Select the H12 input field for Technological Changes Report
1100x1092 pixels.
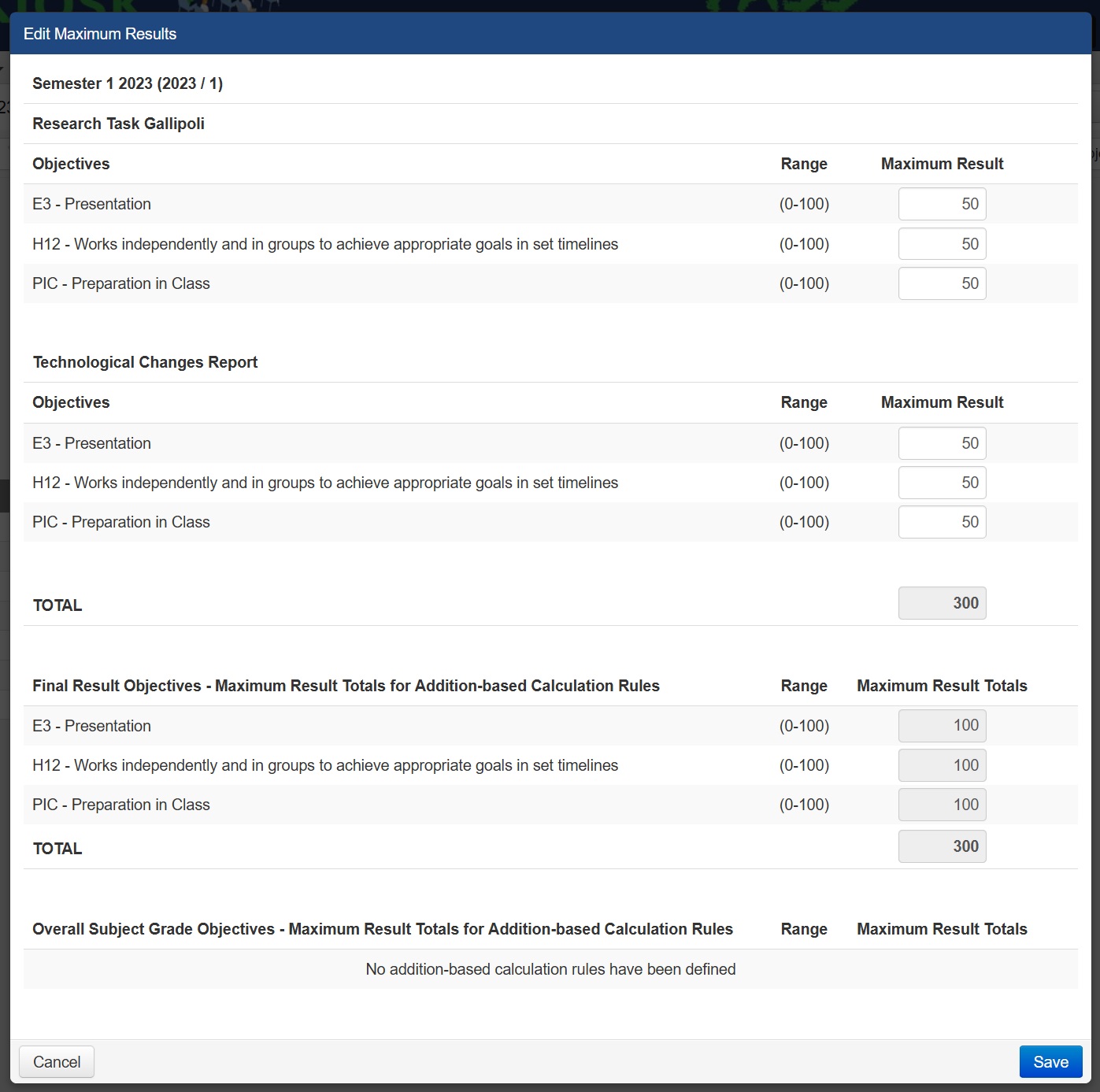(942, 482)
